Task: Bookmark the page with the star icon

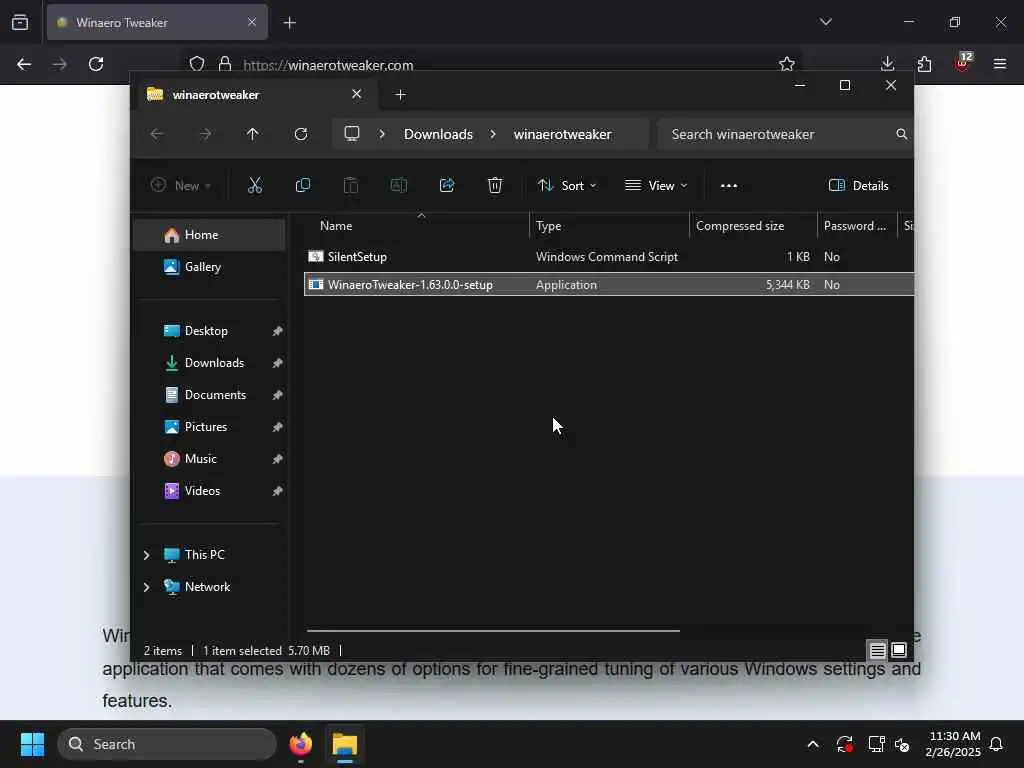Action: [x=787, y=64]
